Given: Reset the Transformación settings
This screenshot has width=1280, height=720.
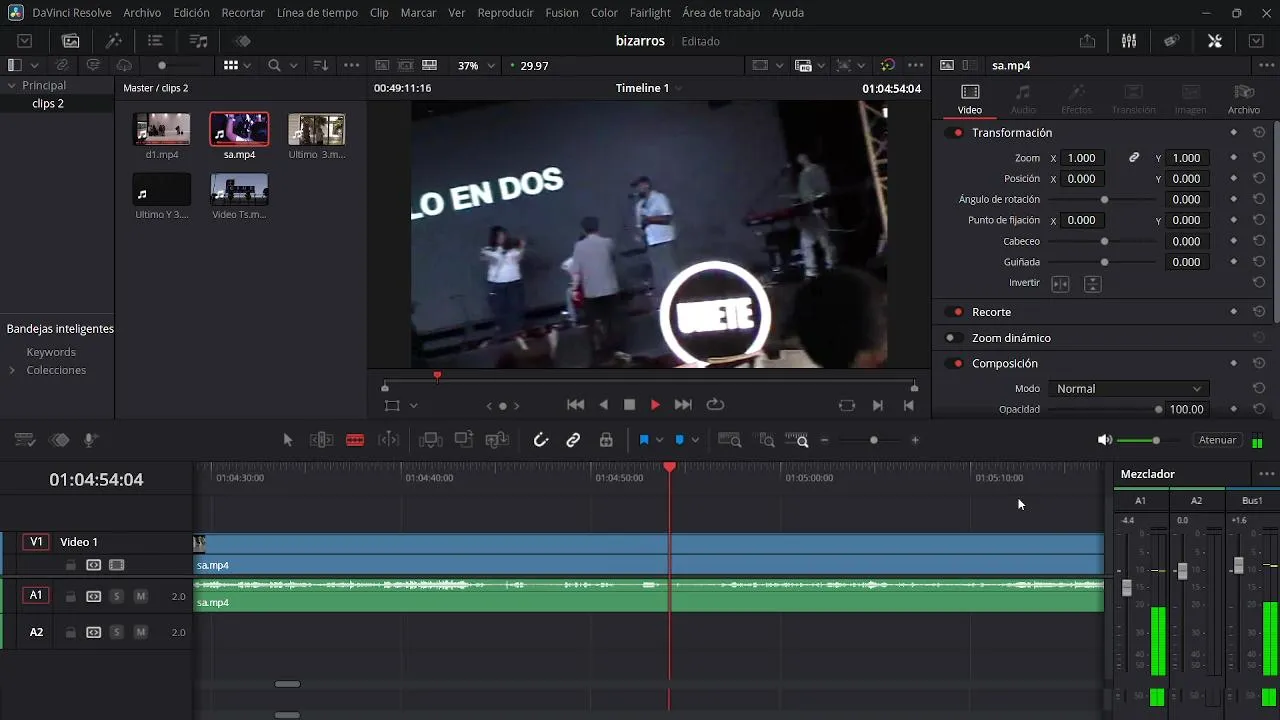Looking at the screenshot, I should [x=1259, y=132].
